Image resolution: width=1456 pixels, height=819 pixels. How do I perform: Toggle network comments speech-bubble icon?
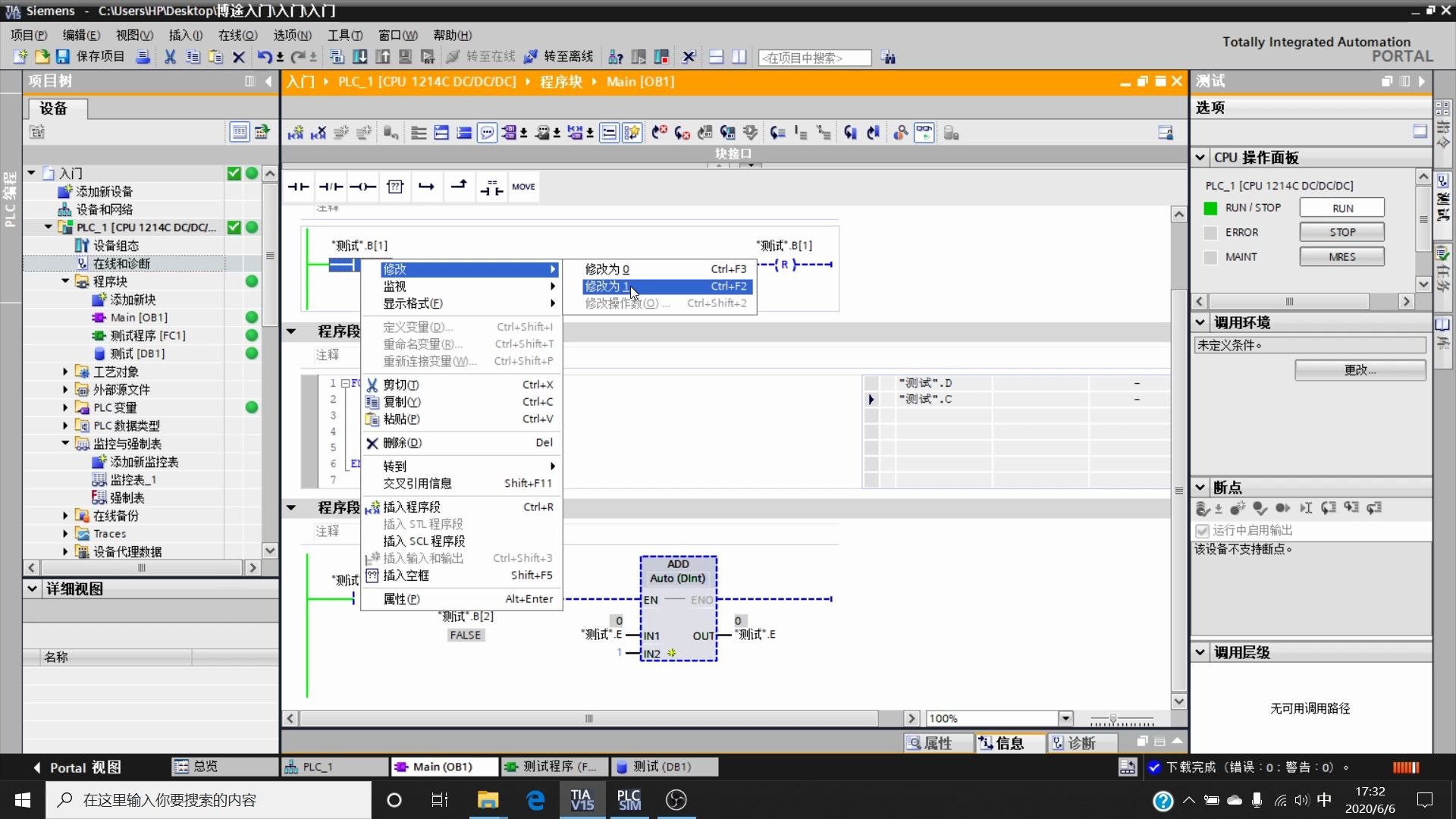(488, 133)
